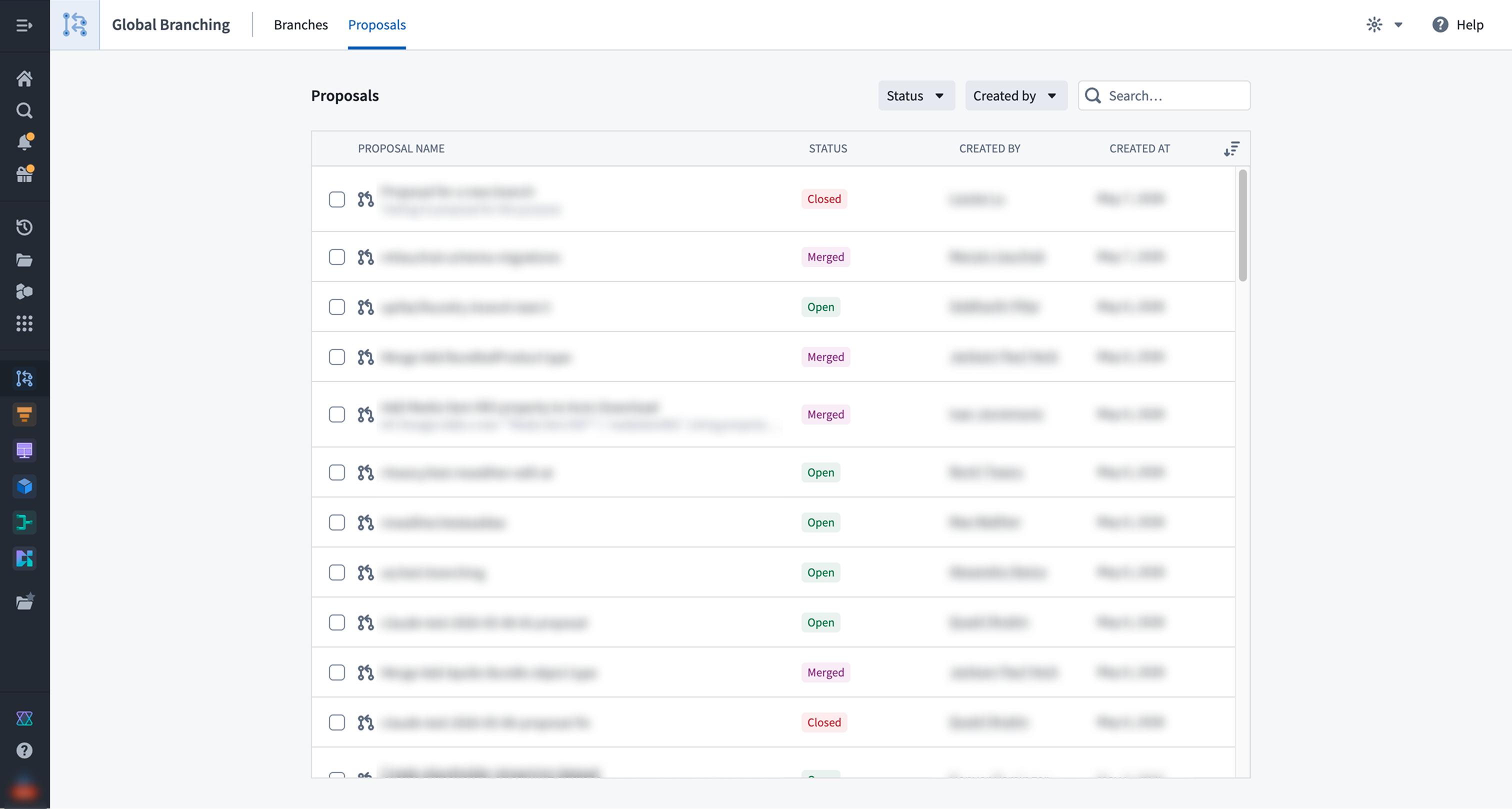Check the first Merged proposal row checkbox
This screenshot has width=1512, height=809.
[x=337, y=257]
